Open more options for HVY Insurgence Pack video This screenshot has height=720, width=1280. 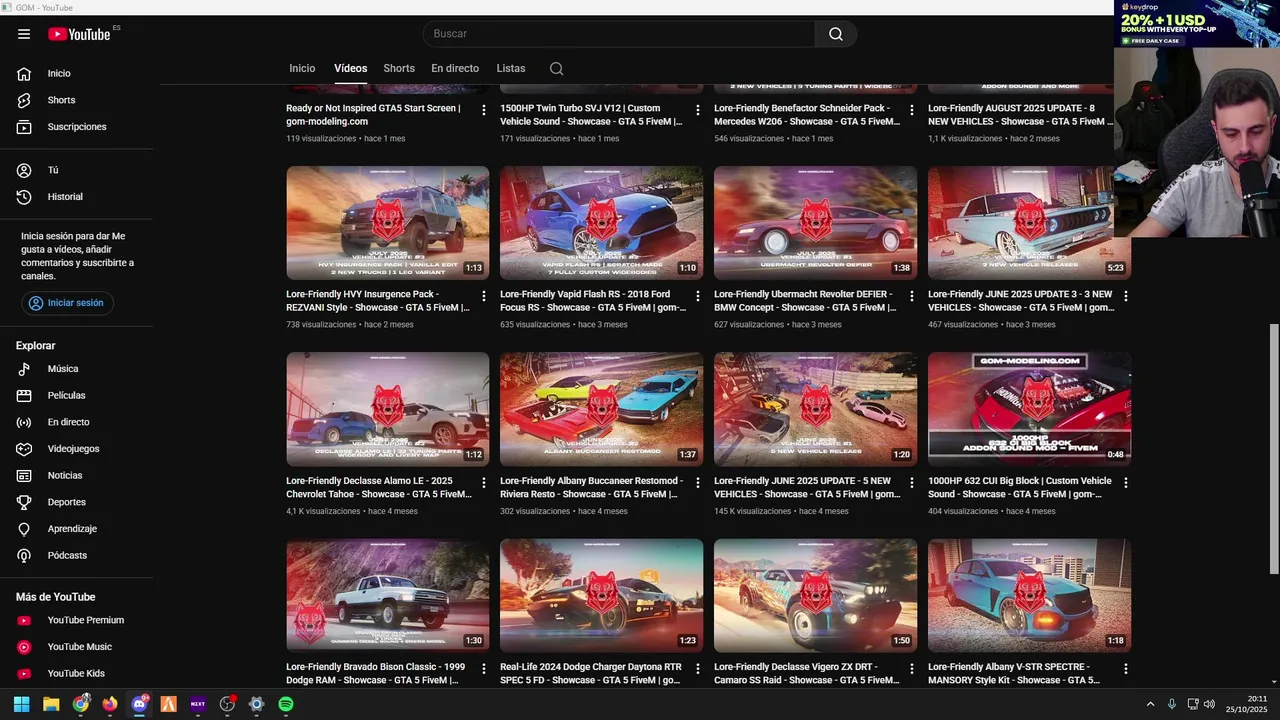(484, 296)
